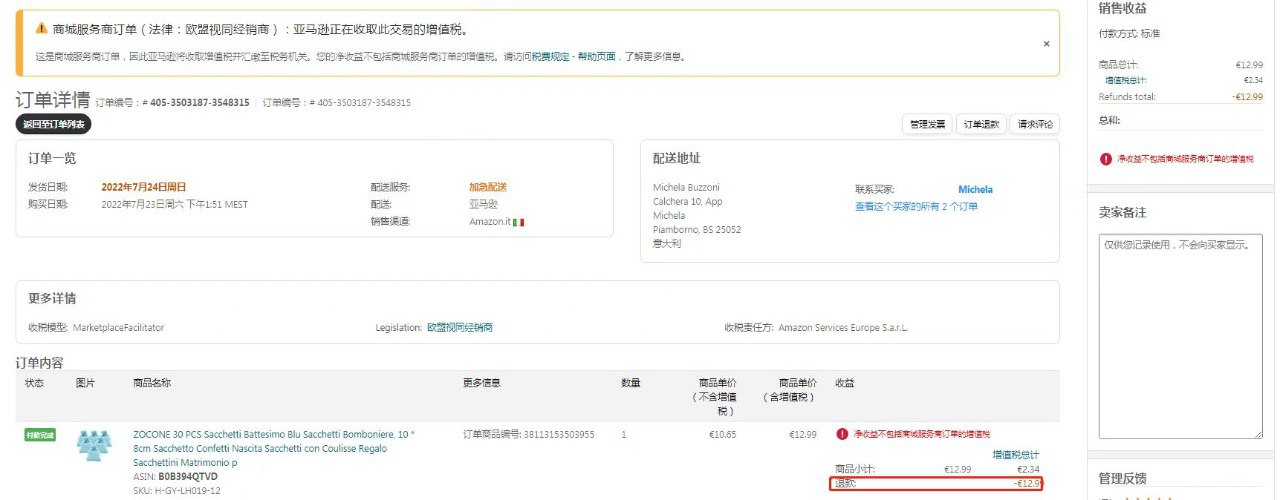The width and height of the screenshot is (1280, 500).
Task: Click the 订单退款 refund order button
Action: coord(981,125)
